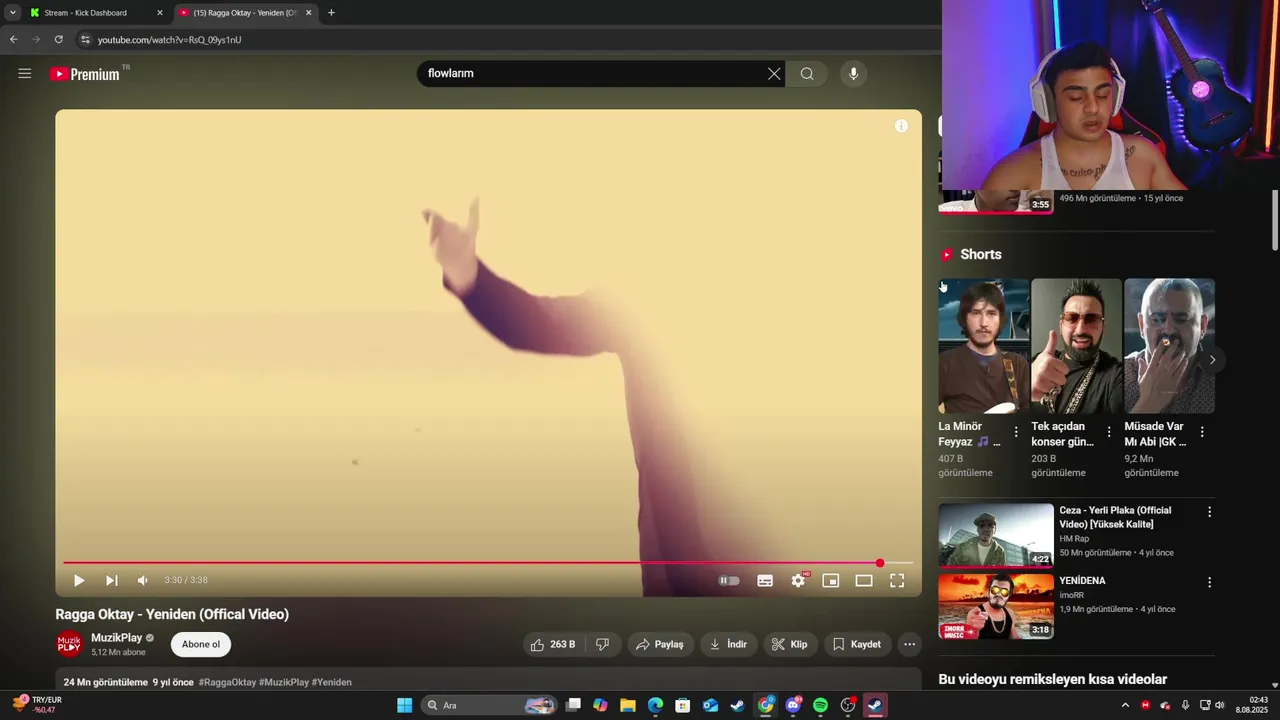This screenshot has height=720, width=1280.
Task: Show next Shorts with the right chevron
Action: point(1212,360)
